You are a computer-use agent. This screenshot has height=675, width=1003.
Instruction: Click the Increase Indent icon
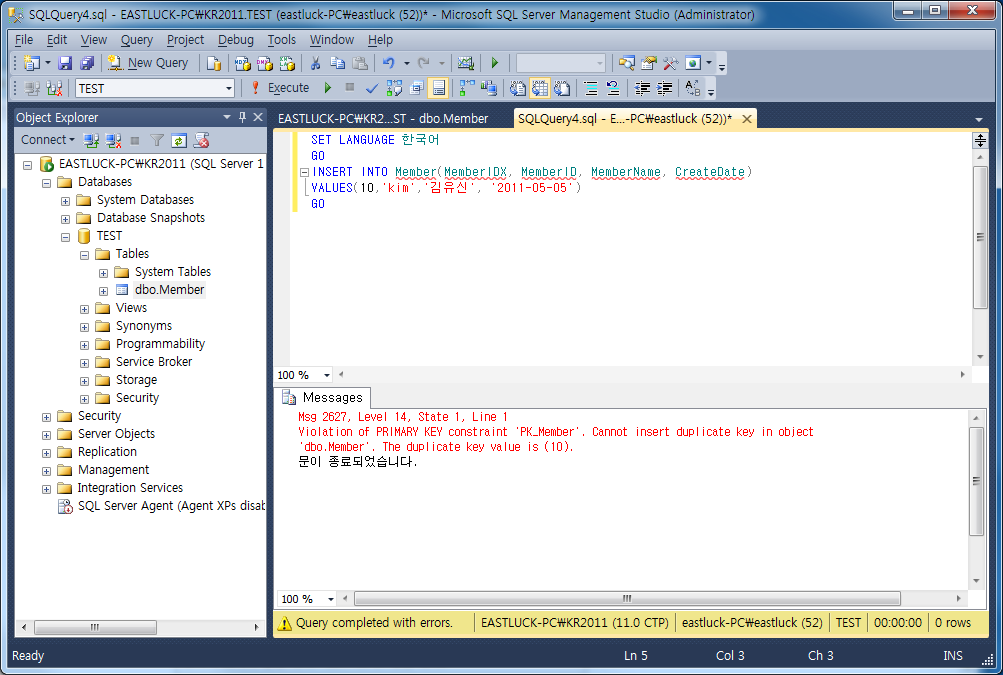coord(665,88)
